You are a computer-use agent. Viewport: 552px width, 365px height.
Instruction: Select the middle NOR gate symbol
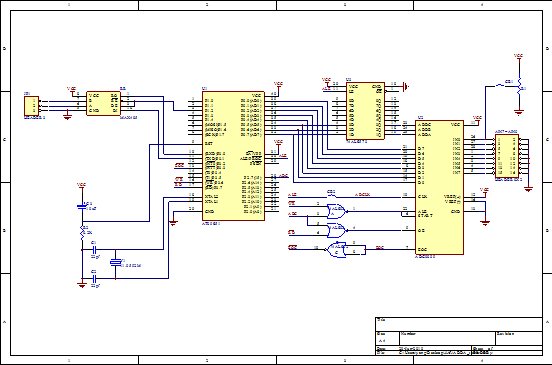click(337, 230)
